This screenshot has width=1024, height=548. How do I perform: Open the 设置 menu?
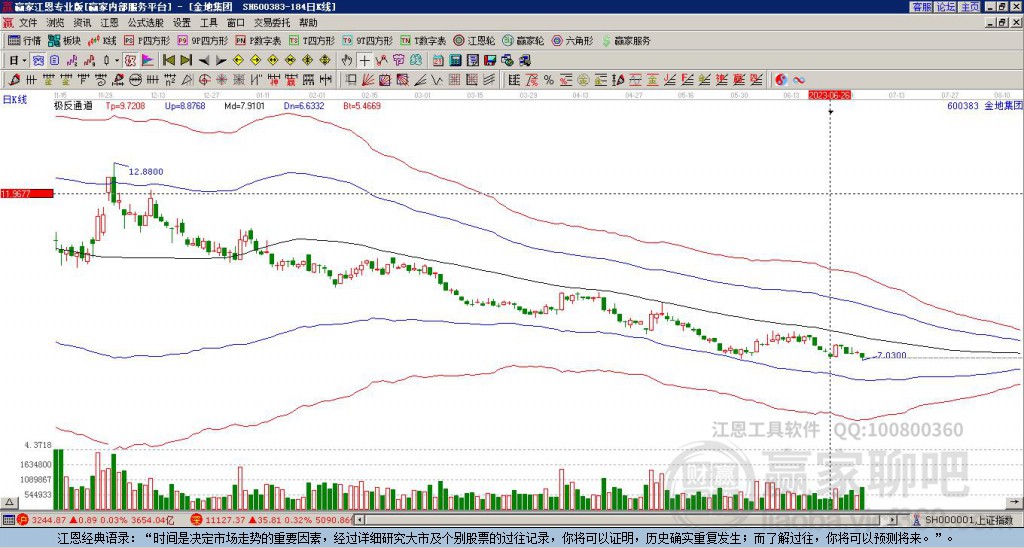[x=182, y=23]
